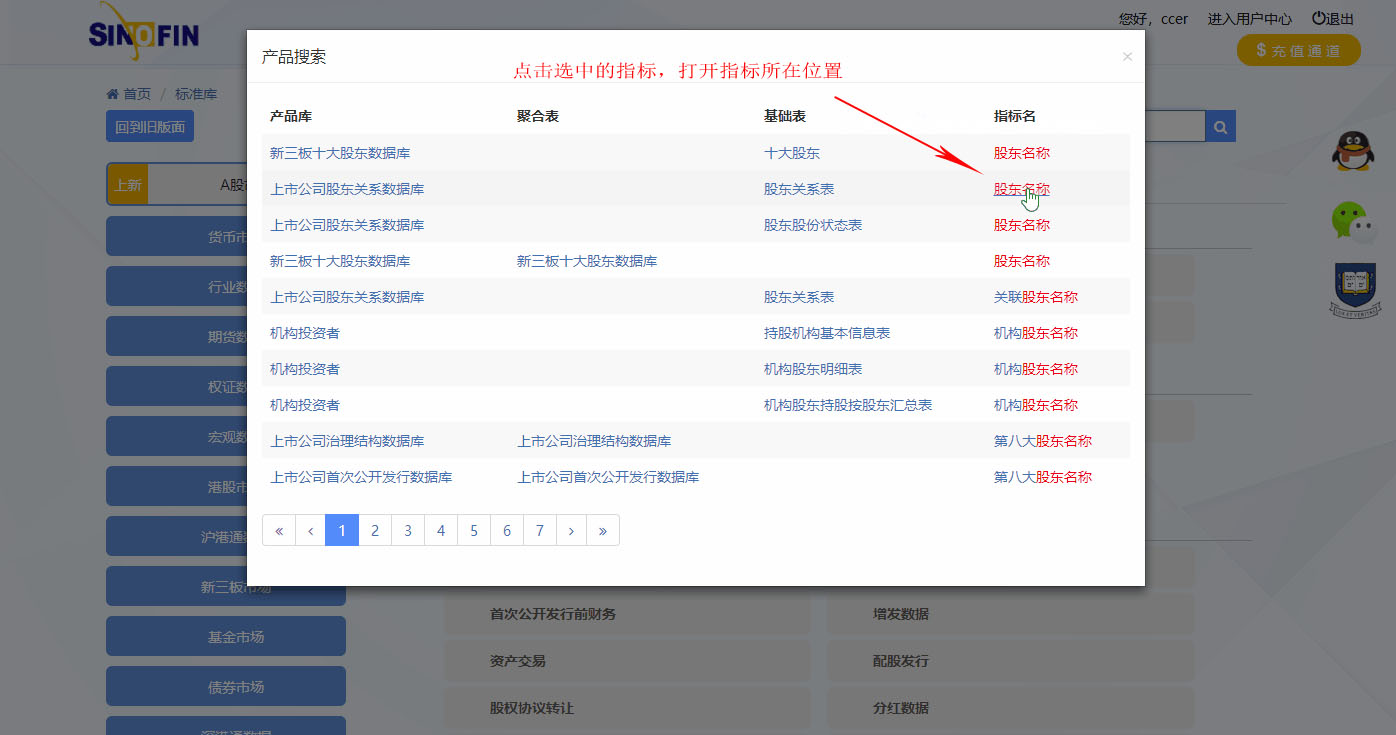This screenshot has width=1396, height=735.
Task: Click the SINOFIN logo
Action: (x=144, y=32)
